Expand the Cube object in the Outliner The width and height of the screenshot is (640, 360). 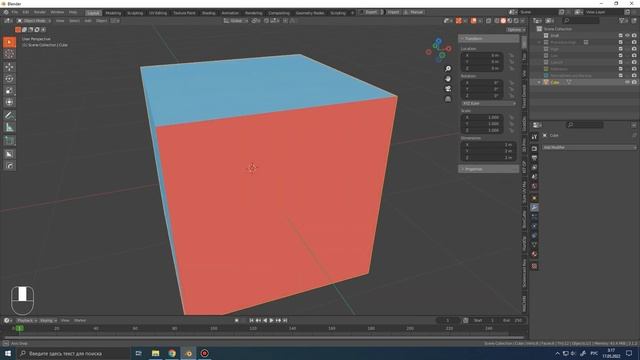(x=539, y=82)
